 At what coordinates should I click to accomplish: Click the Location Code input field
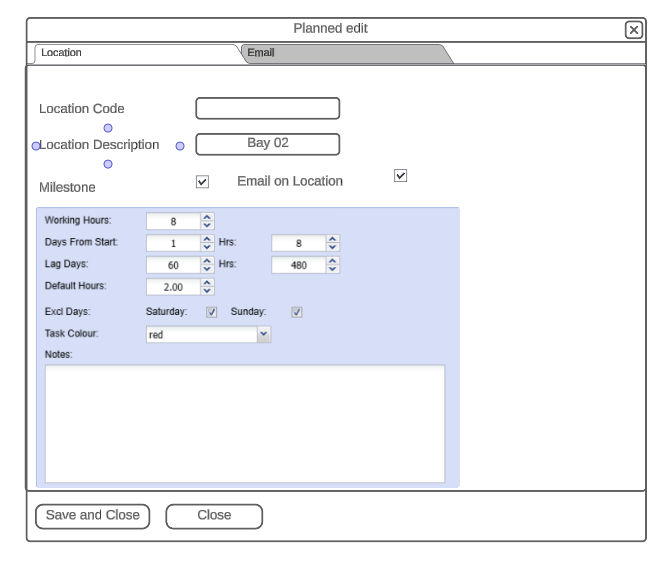[268, 108]
